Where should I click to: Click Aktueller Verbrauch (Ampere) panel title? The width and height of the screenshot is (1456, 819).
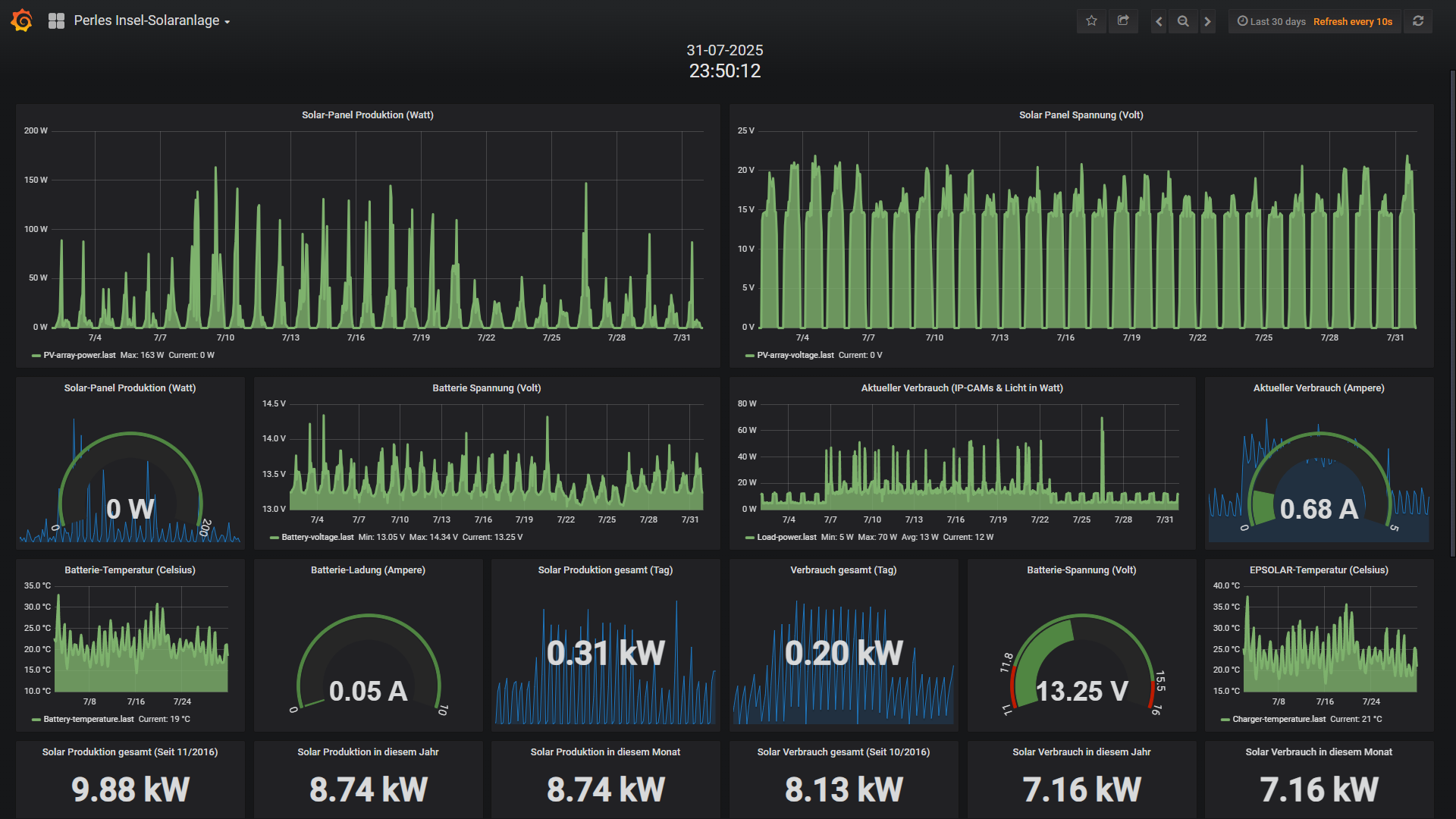[x=1318, y=388]
